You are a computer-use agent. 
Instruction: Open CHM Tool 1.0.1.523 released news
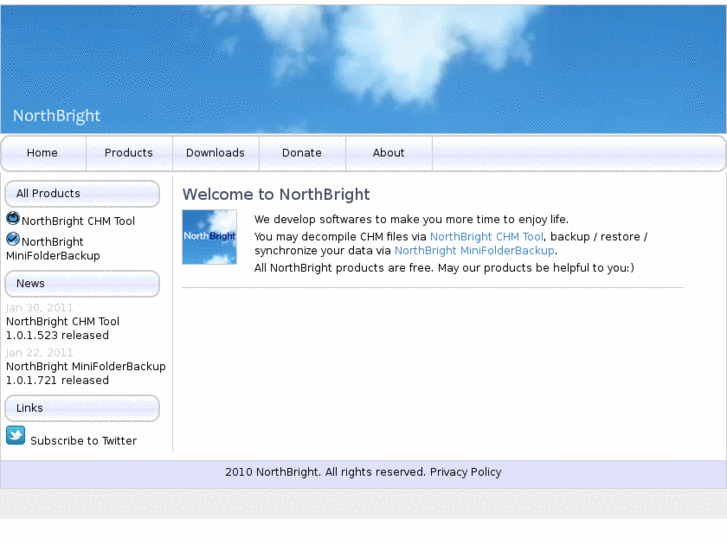point(63,328)
